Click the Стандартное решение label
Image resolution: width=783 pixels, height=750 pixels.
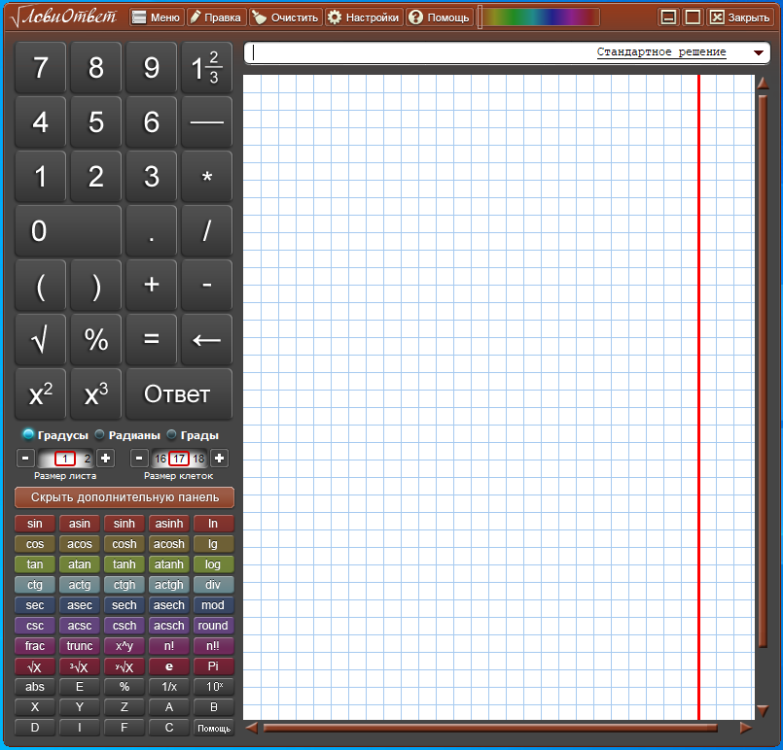point(661,52)
